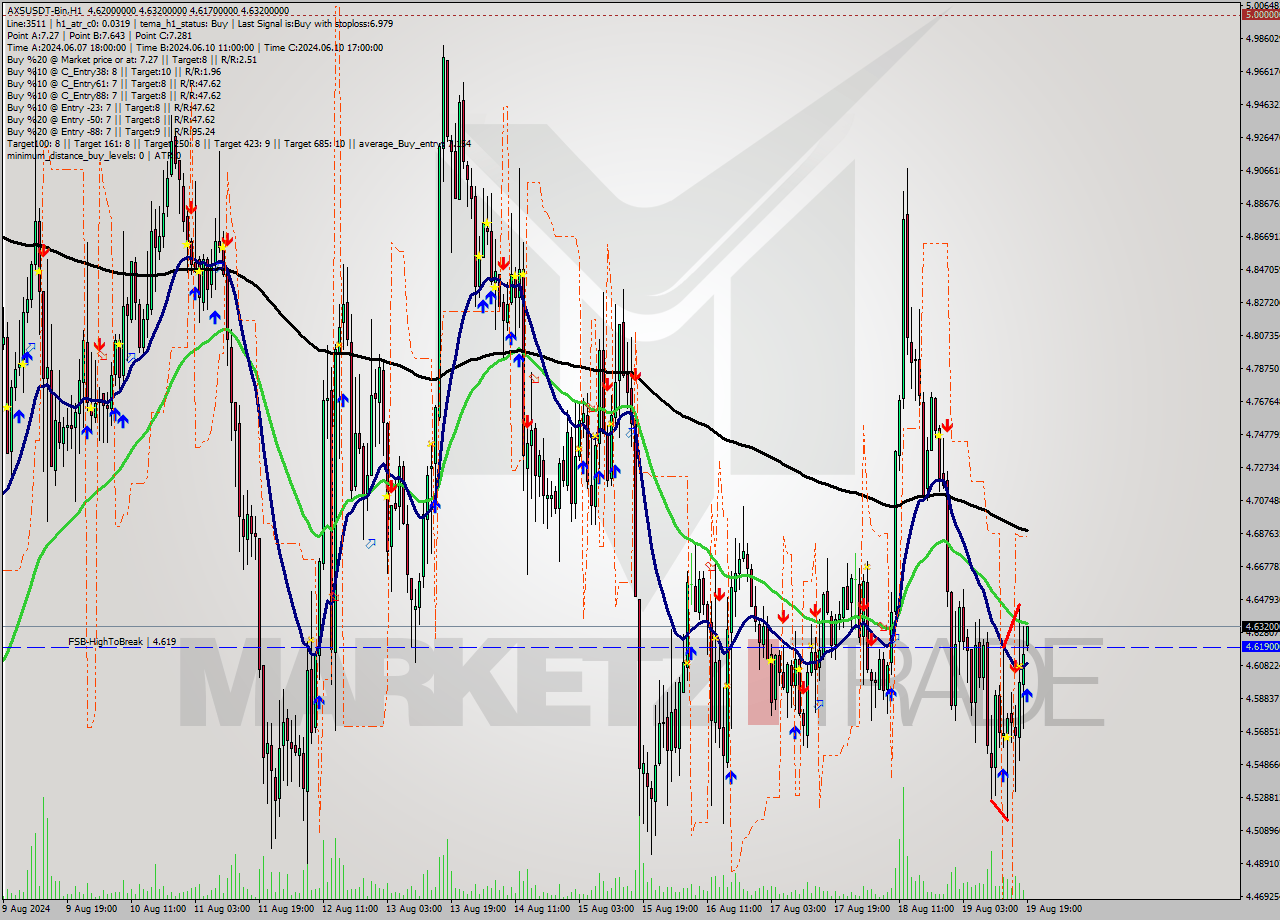
Task: Click the 'Target100: 8 || Target 161: 8' line
Action: 238,143
